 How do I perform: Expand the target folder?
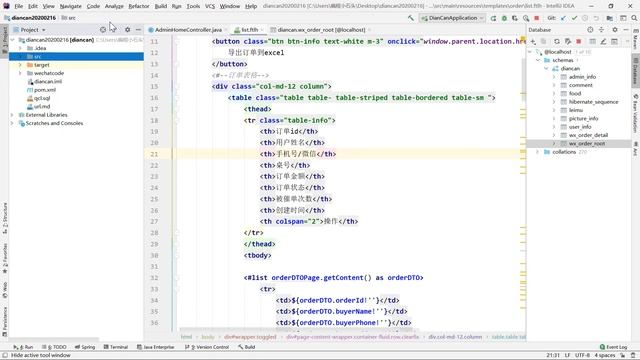tap(20, 65)
